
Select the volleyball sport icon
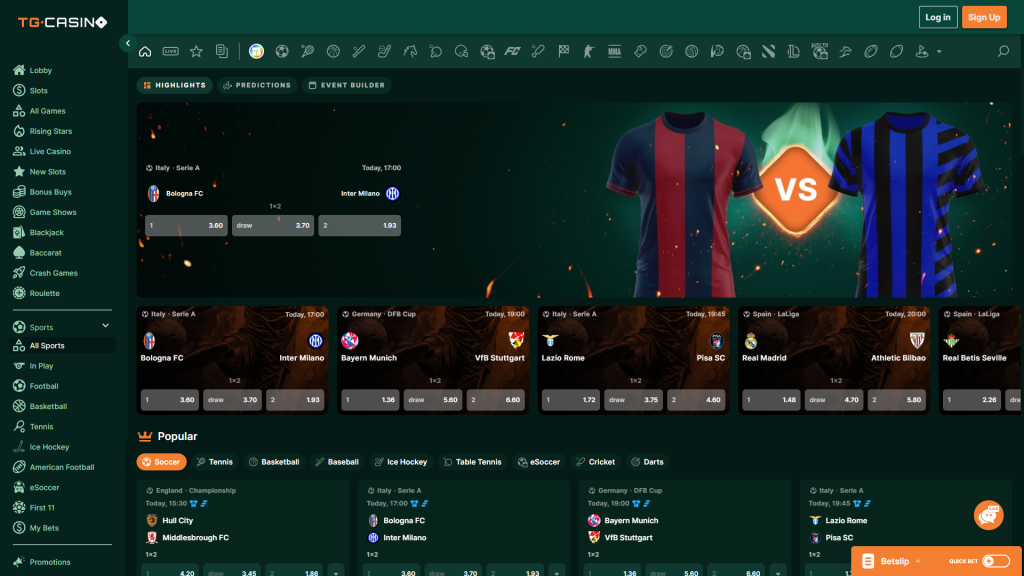pyautogui.click(x=692, y=52)
